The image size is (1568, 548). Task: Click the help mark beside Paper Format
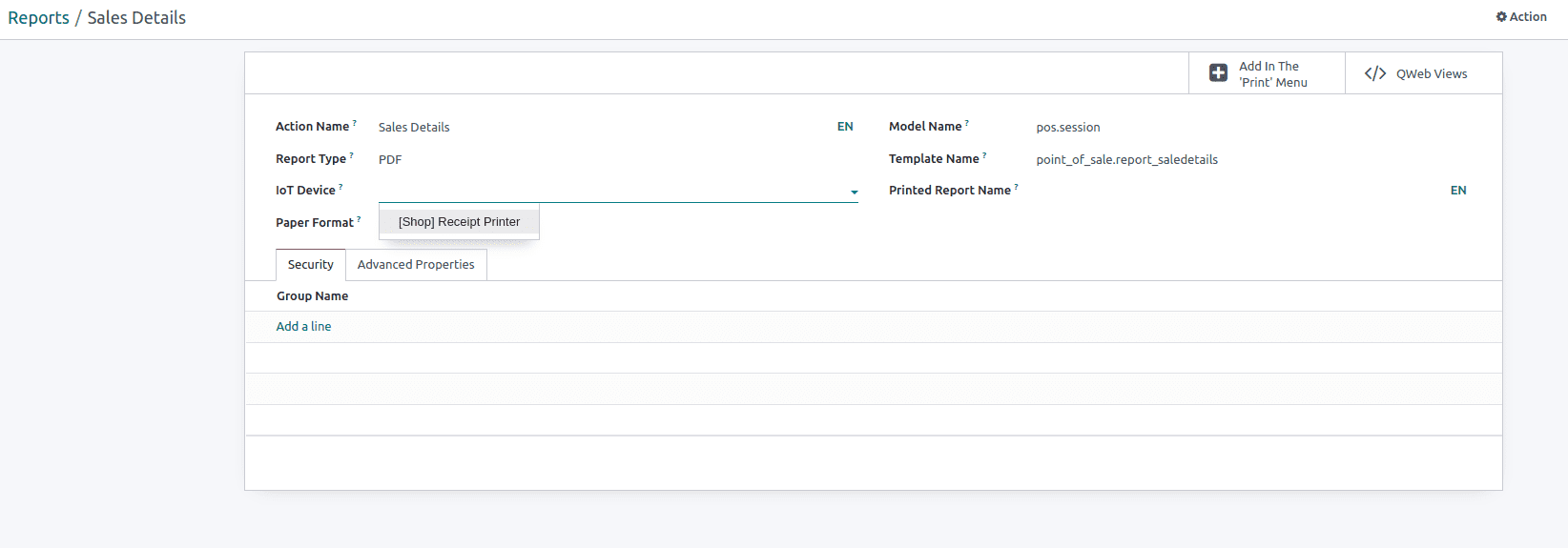coord(359,219)
